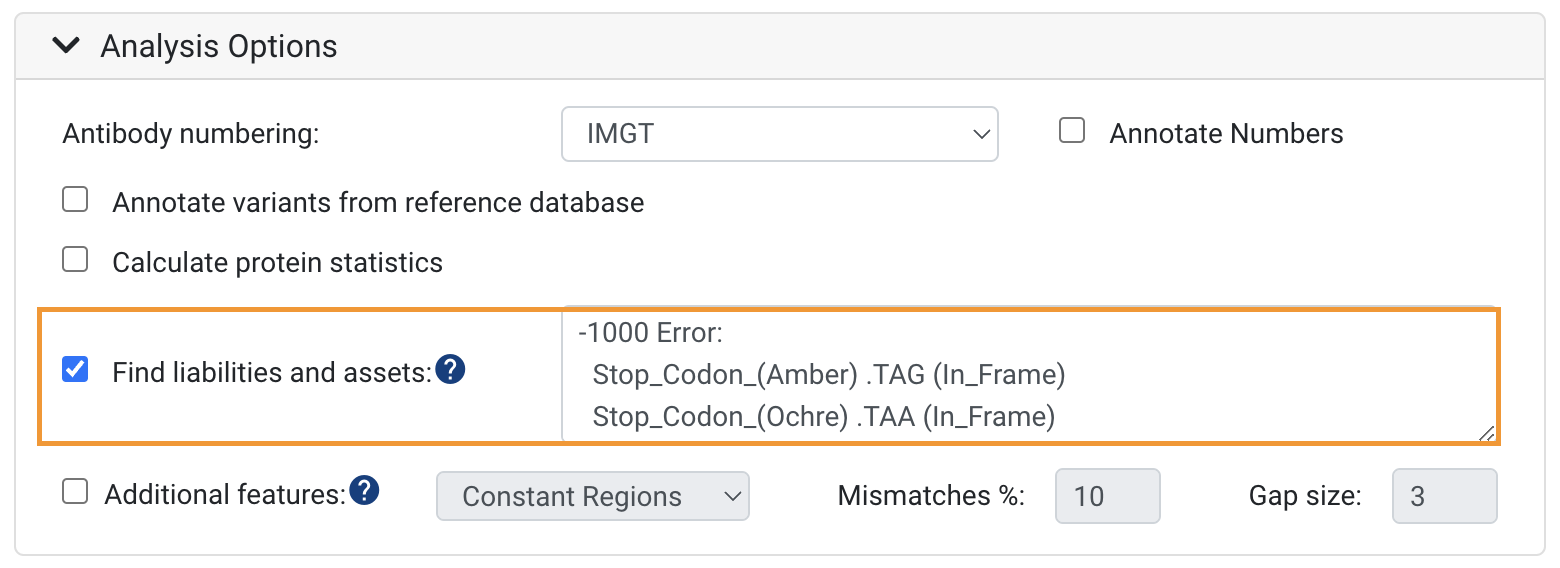This screenshot has width=1560, height=568.
Task: Open help icon beside Find liabilities and assets
Action: pyautogui.click(x=451, y=371)
